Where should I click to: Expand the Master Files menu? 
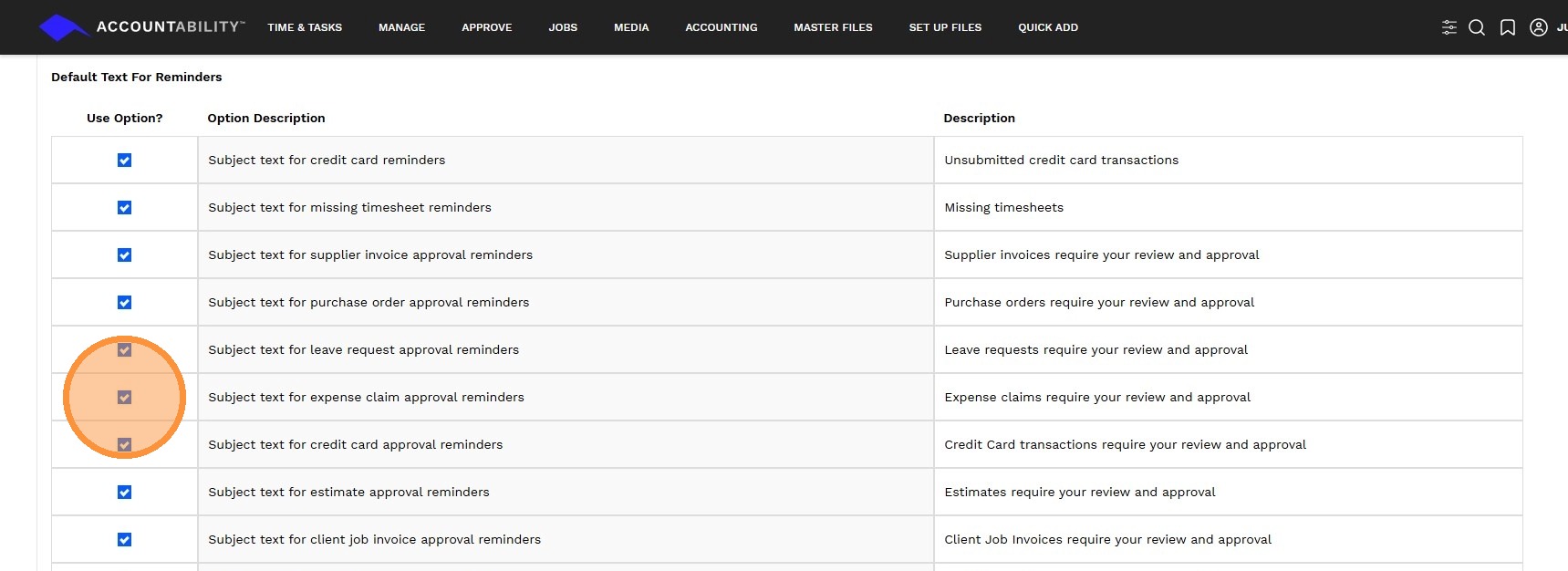(x=833, y=27)
